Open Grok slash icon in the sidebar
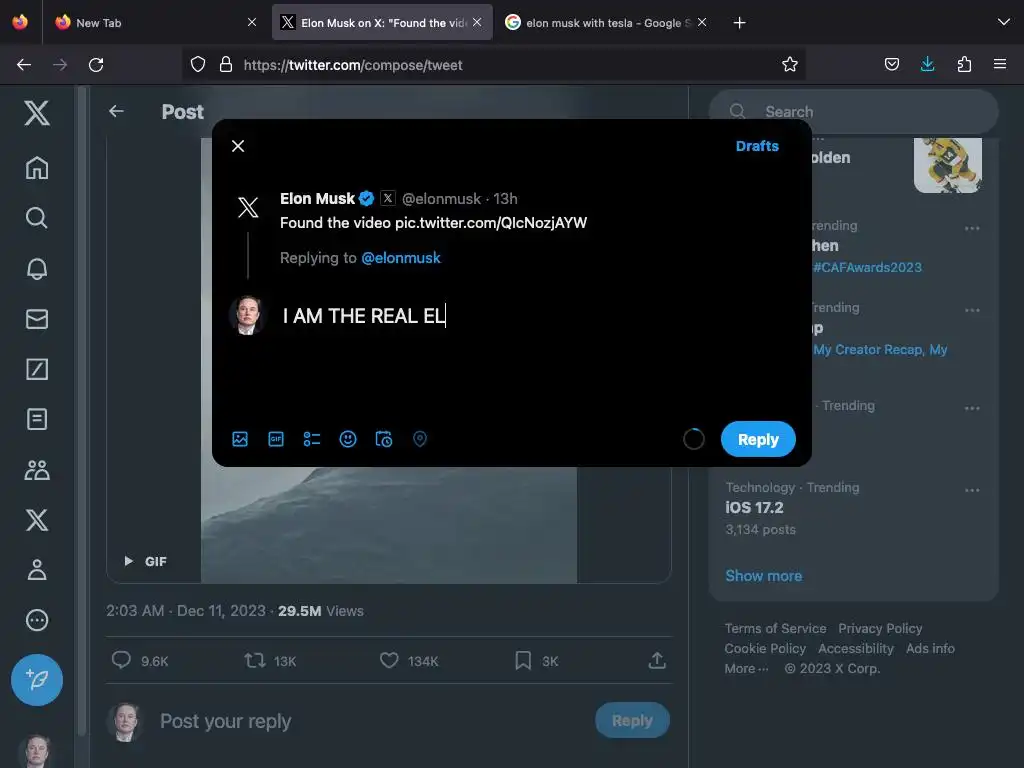Image resolution: width=1024 pixels, height=768 pixels. [37, 369]
